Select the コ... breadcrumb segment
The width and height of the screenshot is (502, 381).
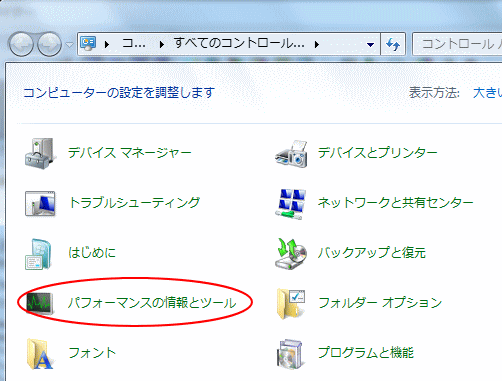pyautogui.click(x=134, y=43)
